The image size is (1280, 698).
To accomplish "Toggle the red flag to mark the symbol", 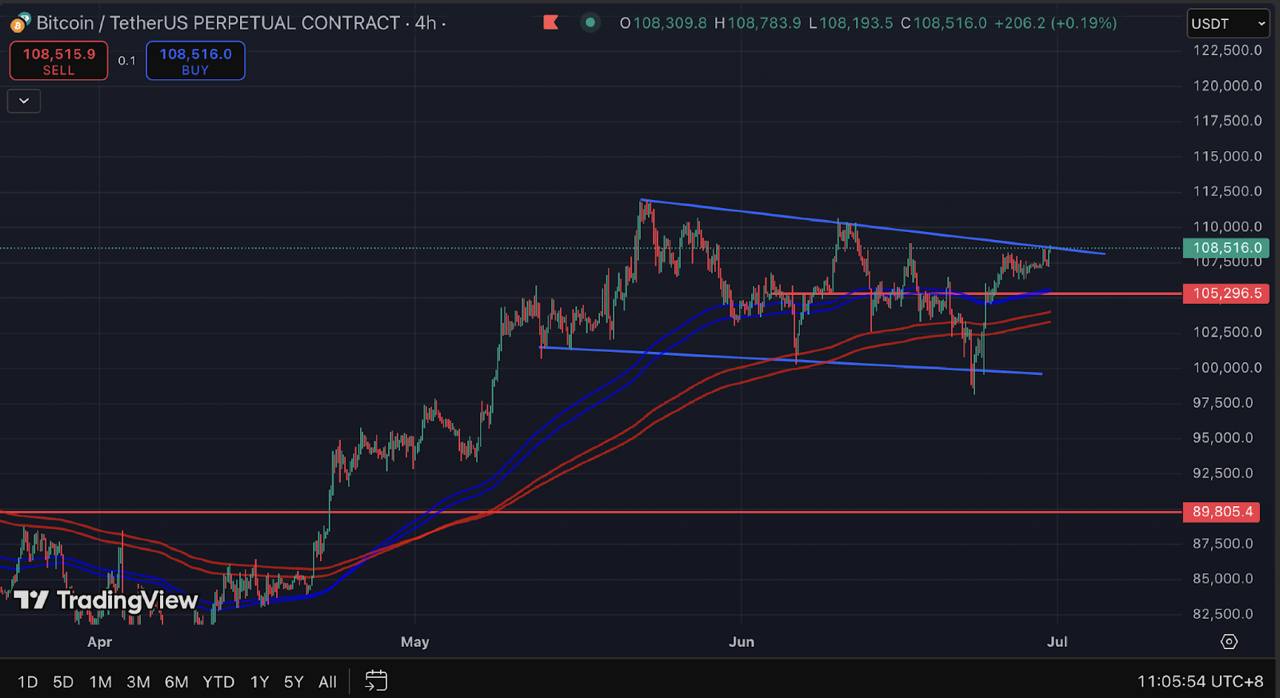I will coord(551,22).
